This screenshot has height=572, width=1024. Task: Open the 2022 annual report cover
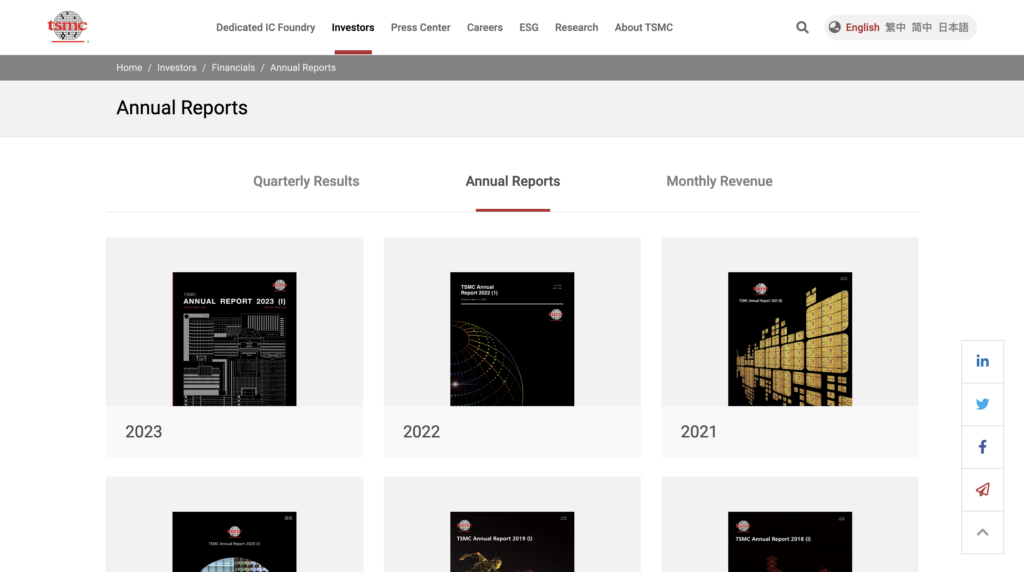[512, 338]
